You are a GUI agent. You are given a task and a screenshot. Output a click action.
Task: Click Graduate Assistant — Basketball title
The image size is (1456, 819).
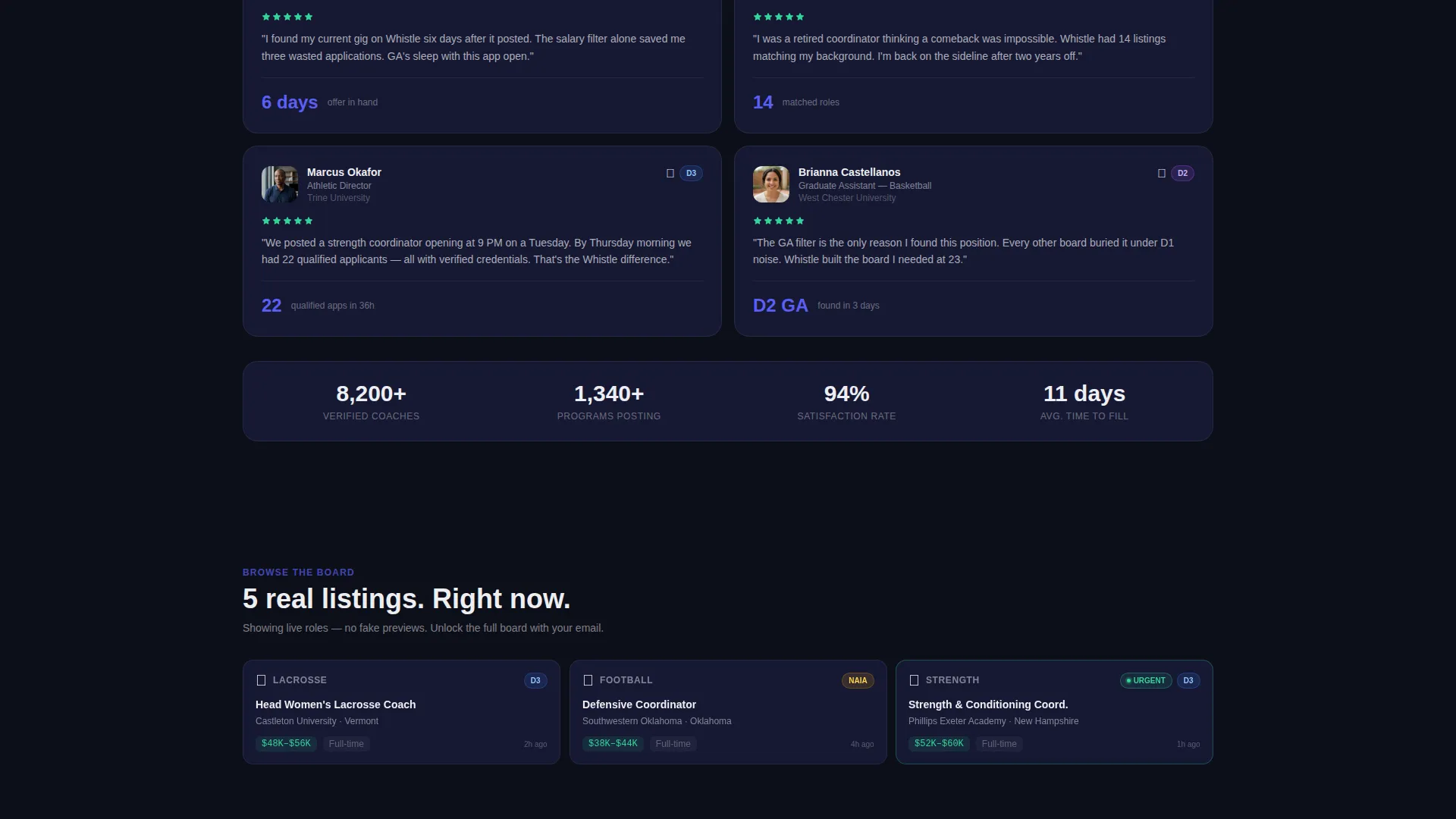(x=864, y=186)
